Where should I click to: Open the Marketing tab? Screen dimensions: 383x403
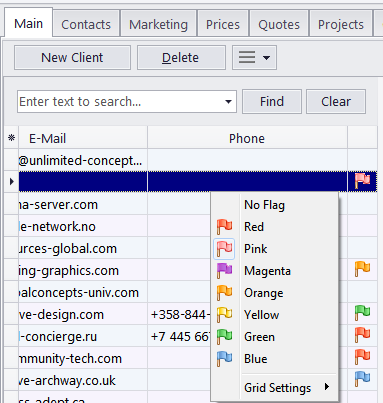pyautogui.click(x=158, y=24)
